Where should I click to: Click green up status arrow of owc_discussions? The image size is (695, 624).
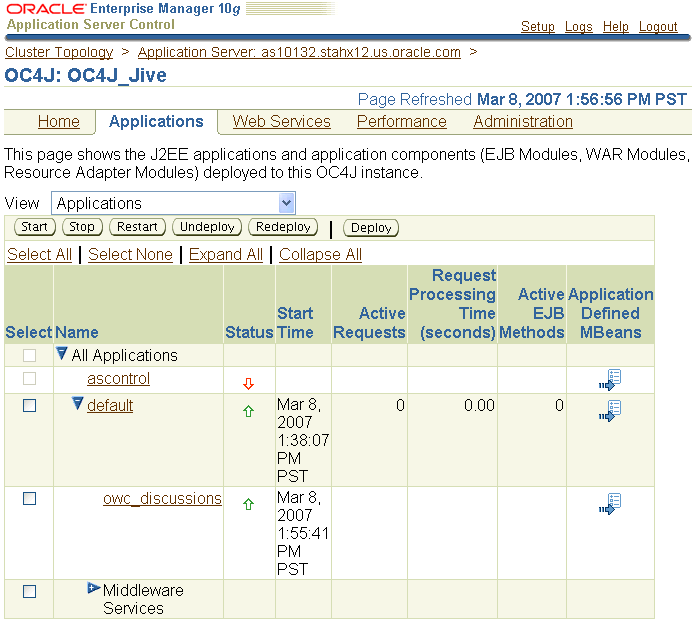248,504
